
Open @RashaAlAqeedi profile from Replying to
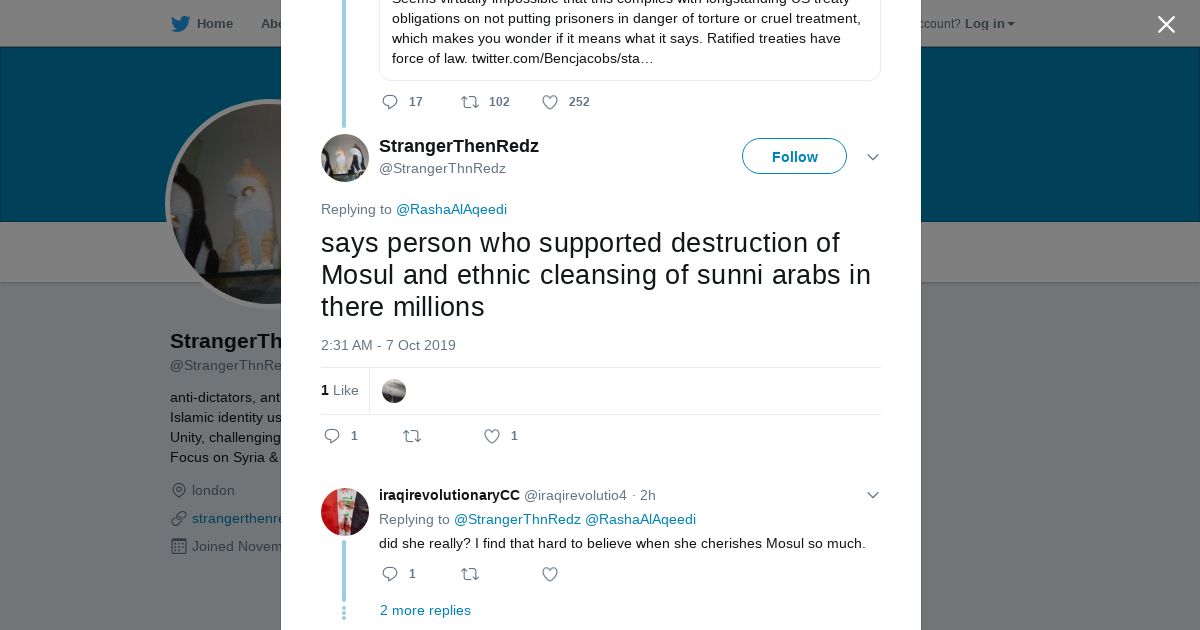(x=451, y=210)
